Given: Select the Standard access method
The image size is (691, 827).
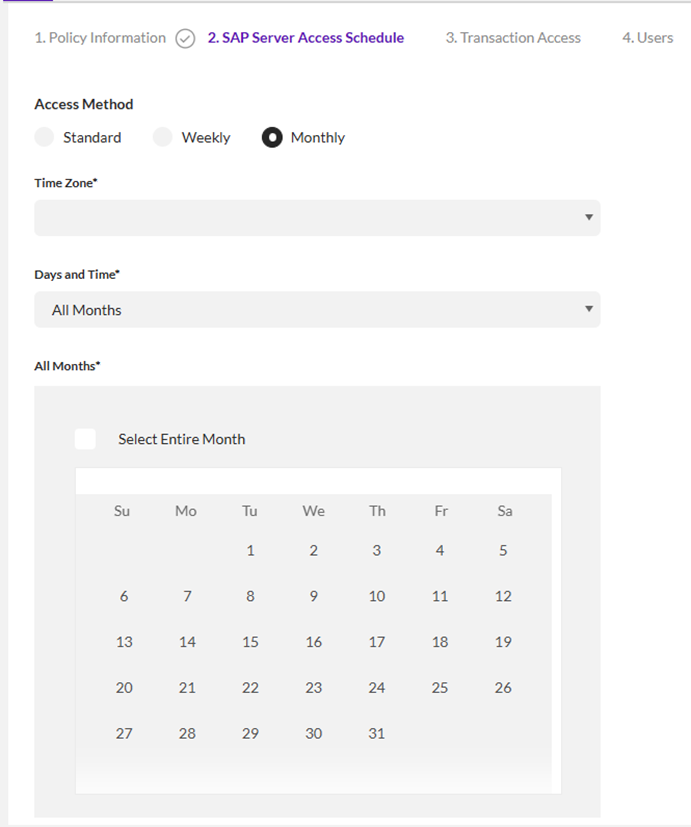Looking at the screenshot, I should [x=44, y=137].
